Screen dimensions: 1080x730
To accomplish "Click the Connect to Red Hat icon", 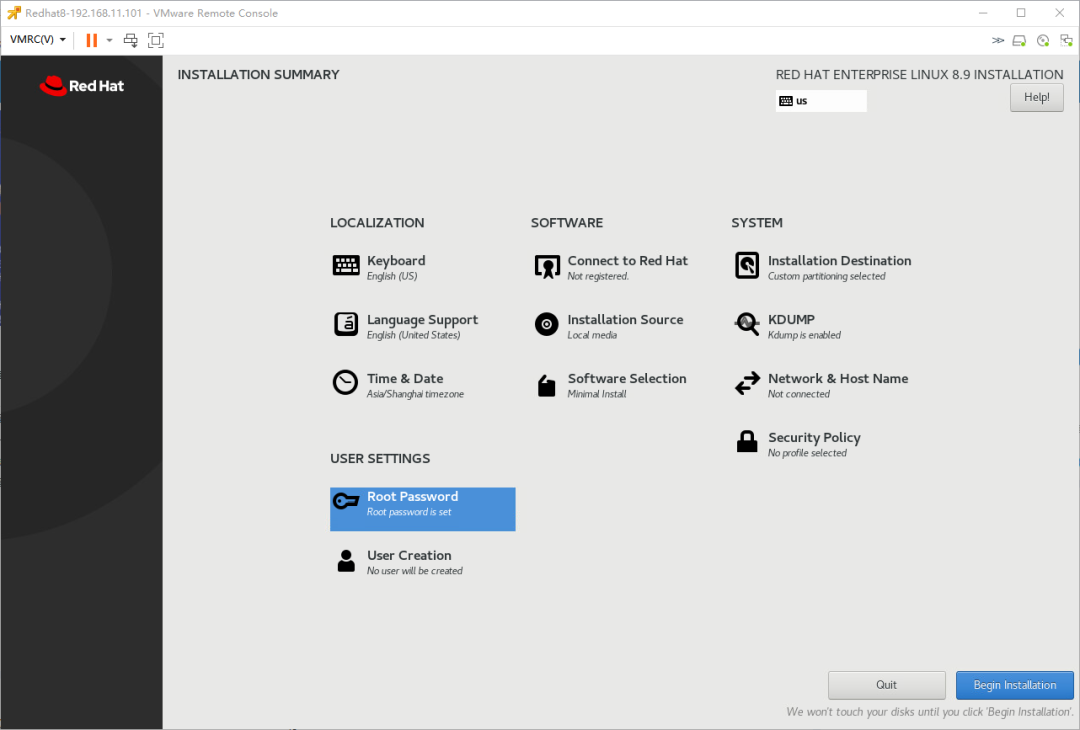I will [547, 267].
